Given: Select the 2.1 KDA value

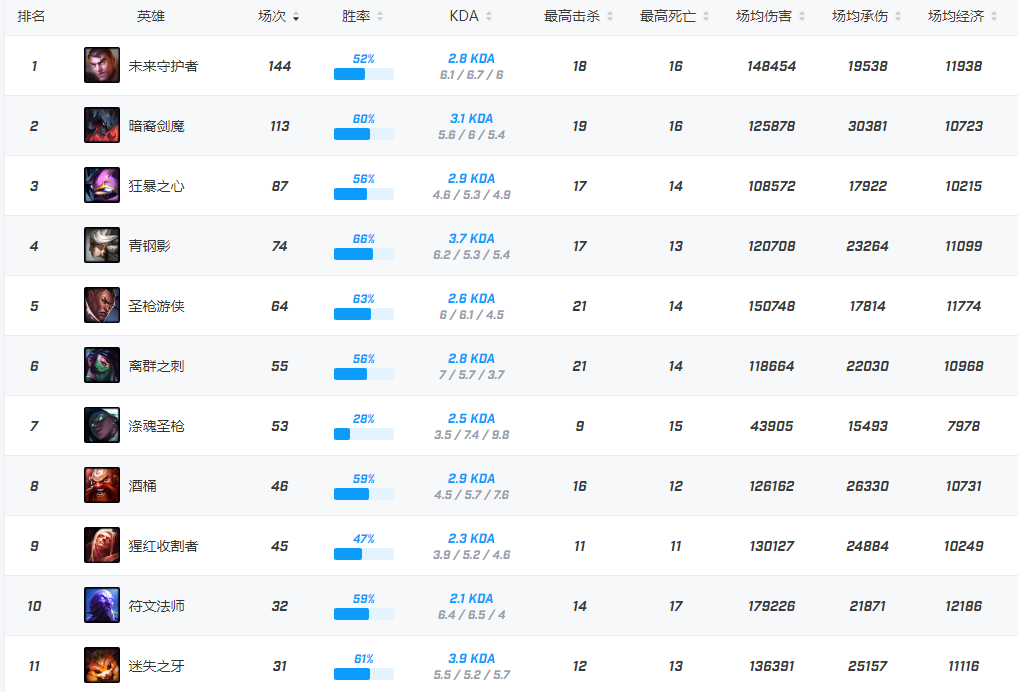Looking at the screenshot, I should [471, 599].
